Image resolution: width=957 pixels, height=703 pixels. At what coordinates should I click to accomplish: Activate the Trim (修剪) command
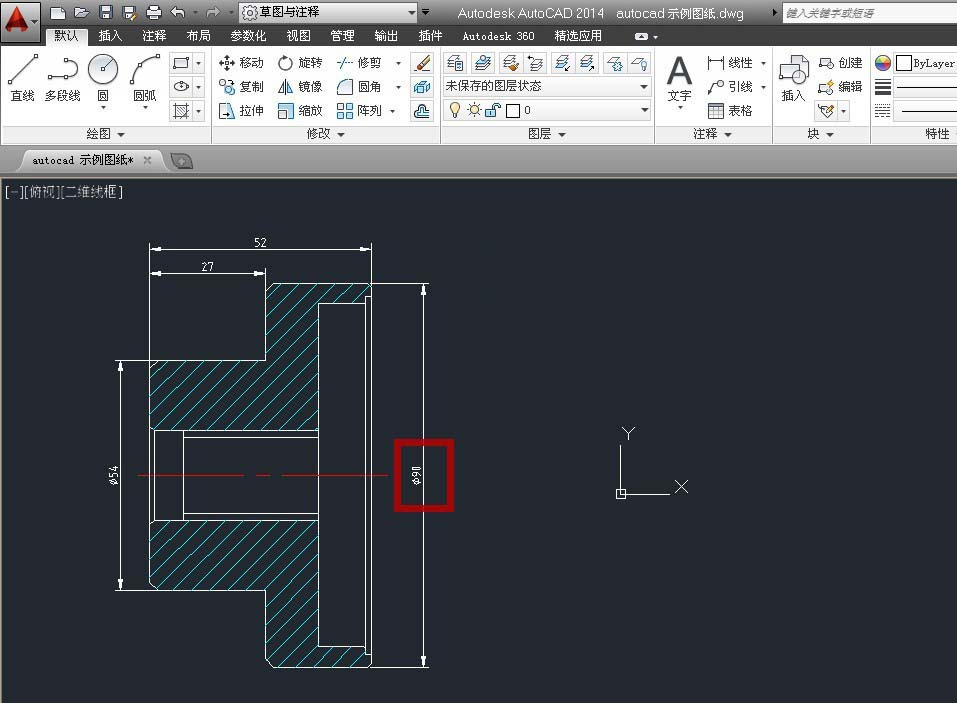click(359, 63)
